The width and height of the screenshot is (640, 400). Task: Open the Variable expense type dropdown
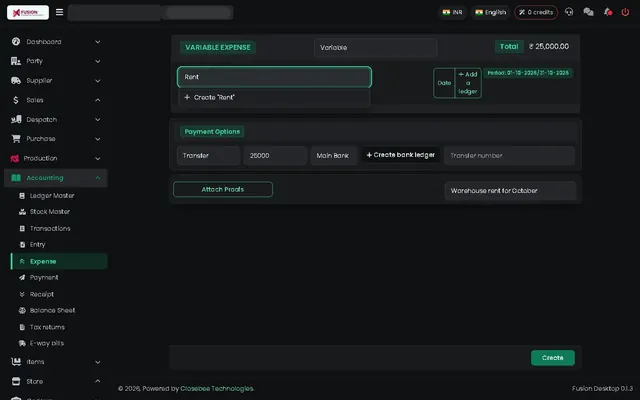point(376,47)
